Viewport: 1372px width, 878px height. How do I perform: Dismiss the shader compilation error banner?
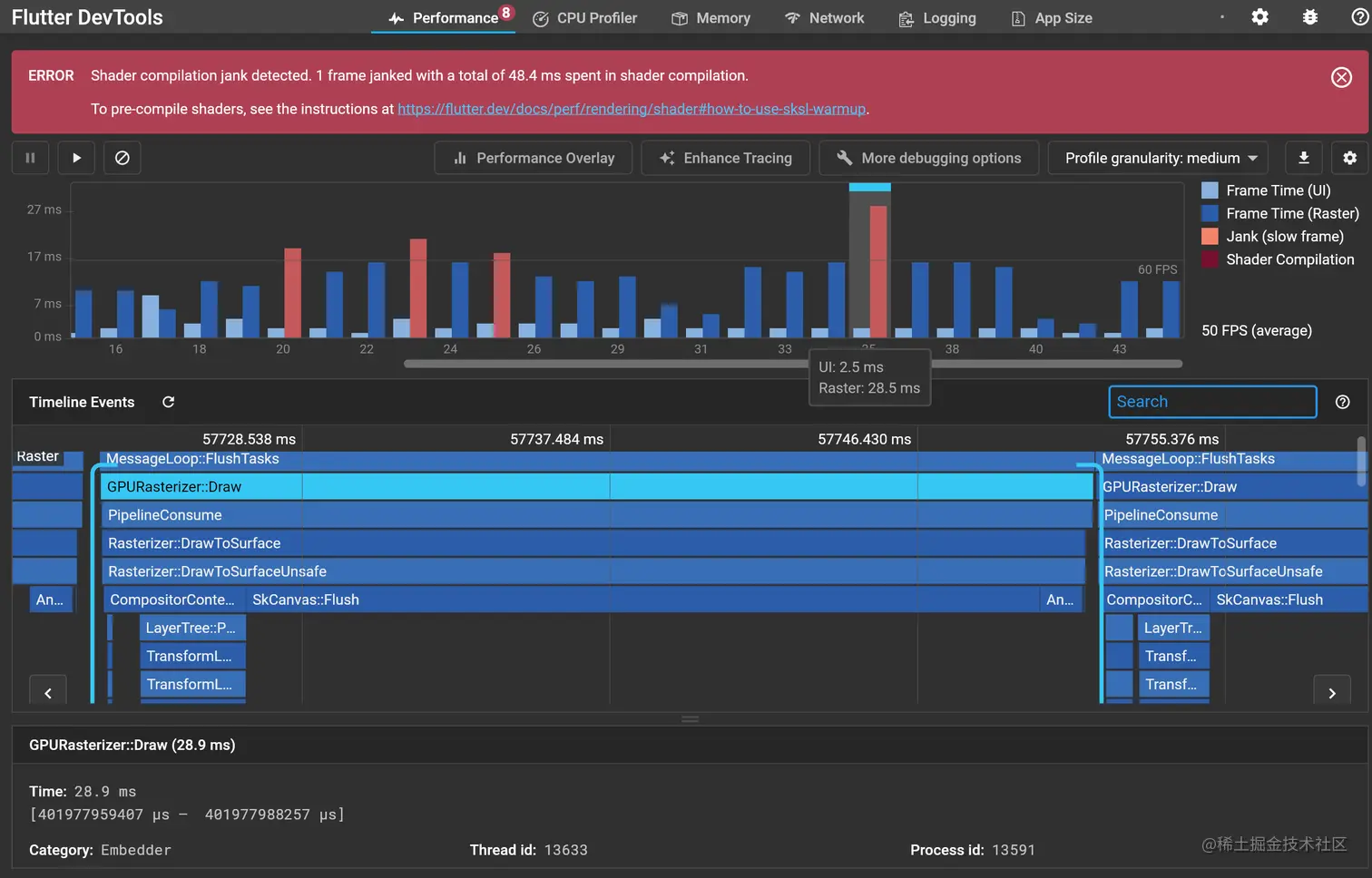point(1341,77)
